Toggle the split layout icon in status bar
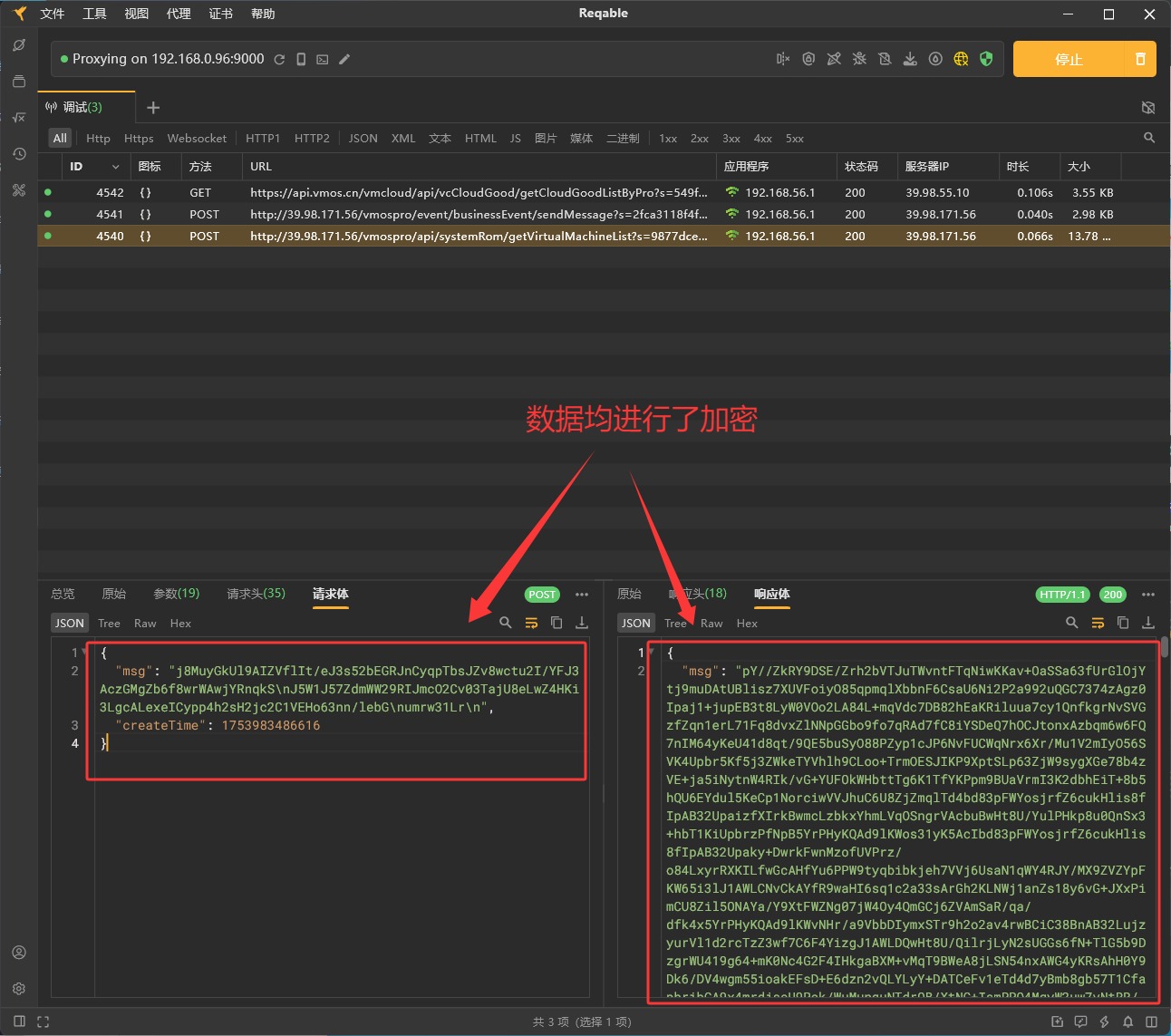The width and height of the screenshot is (1171, 1036). 1151,1021
